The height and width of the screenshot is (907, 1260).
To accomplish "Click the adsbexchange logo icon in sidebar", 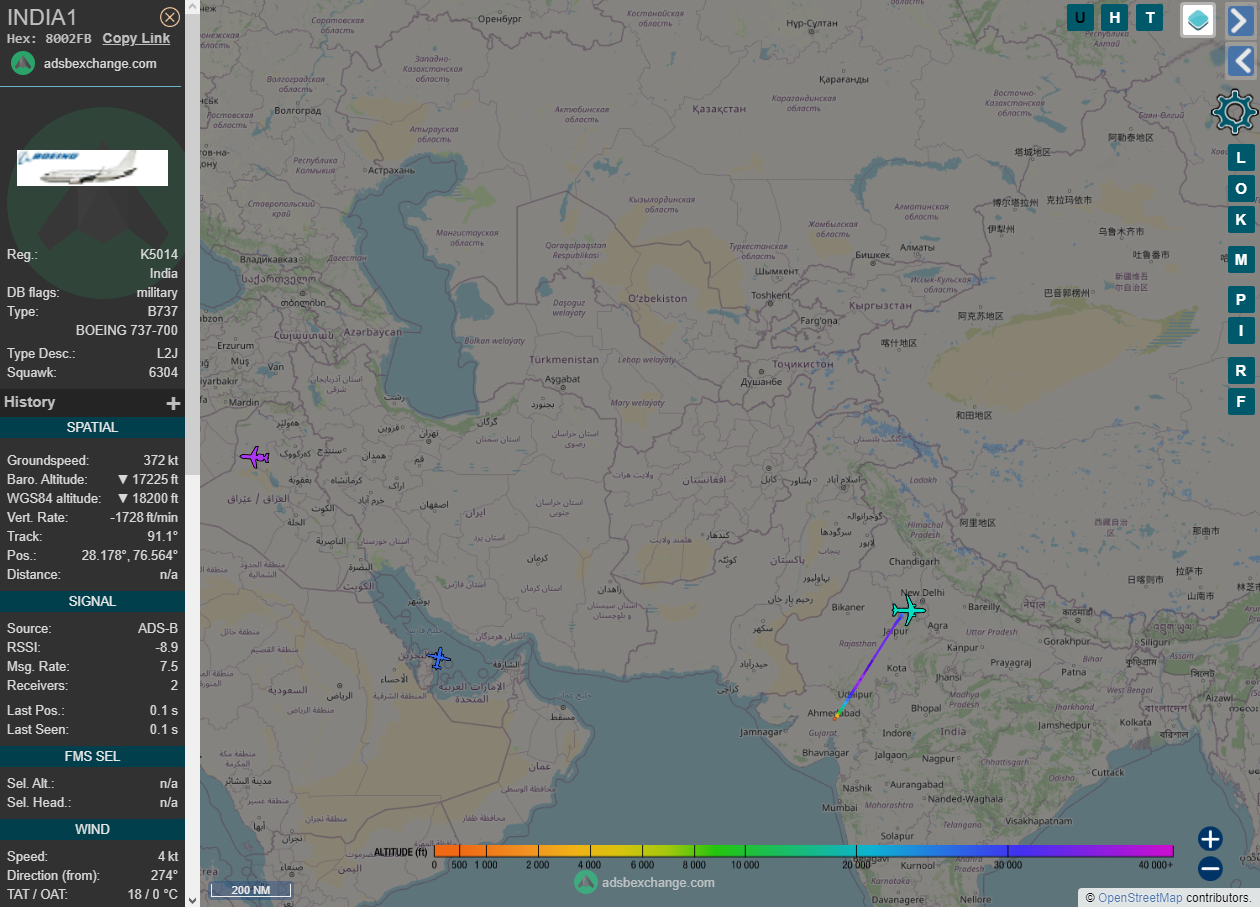I will point(24,63).
